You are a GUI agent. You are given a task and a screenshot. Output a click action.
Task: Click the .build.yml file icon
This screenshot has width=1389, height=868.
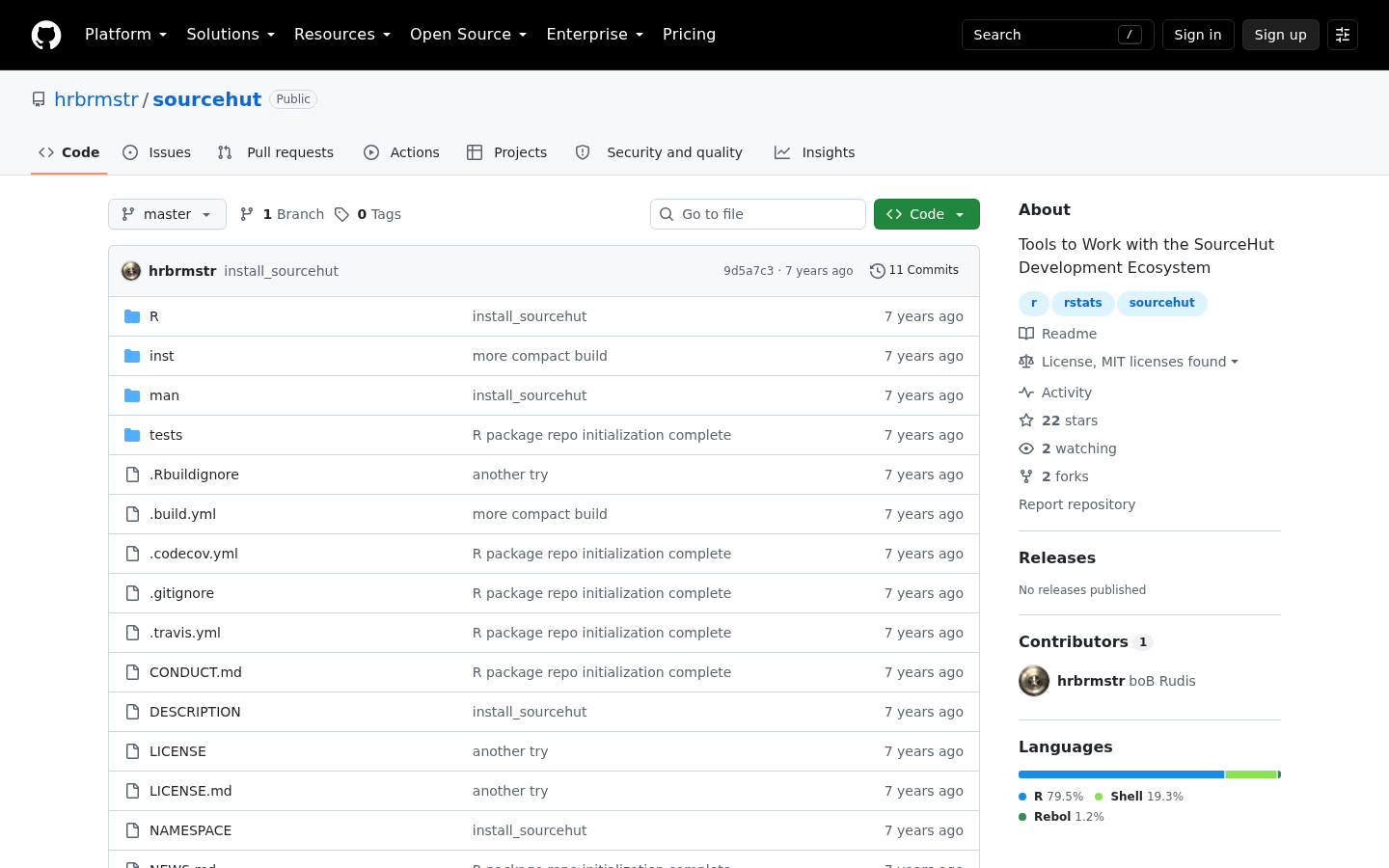pos(132,514)
